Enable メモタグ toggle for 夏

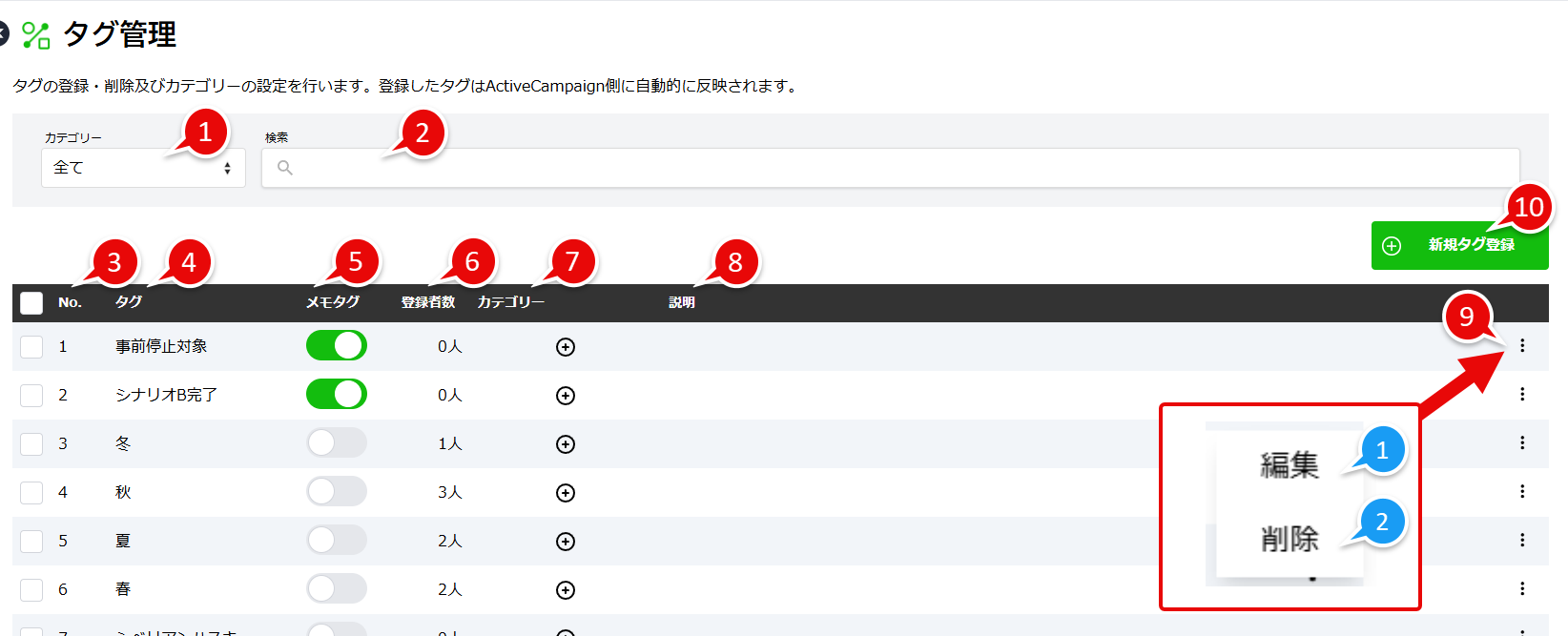tap(337, 540)
